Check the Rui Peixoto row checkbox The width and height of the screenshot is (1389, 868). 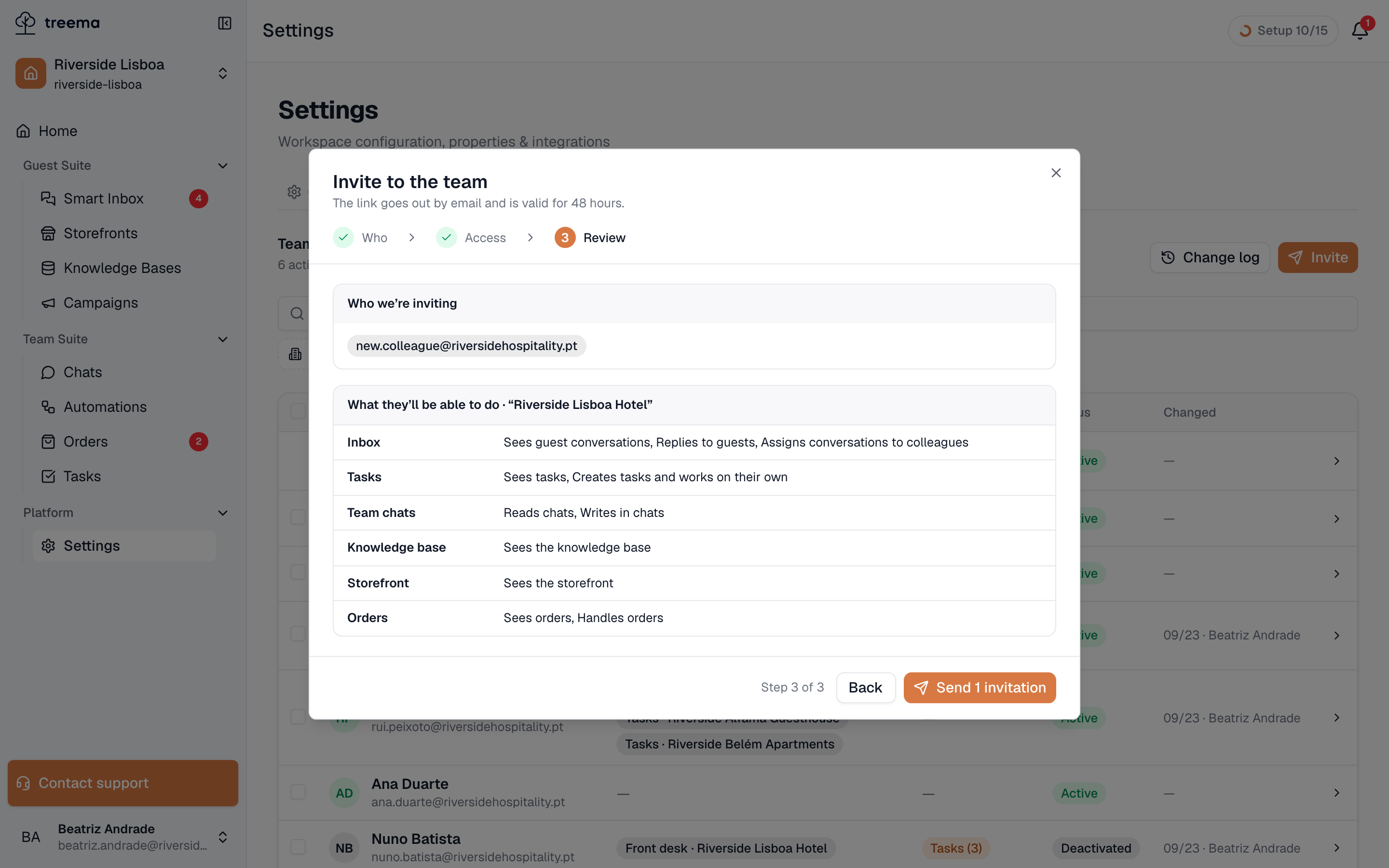(298, 717)
